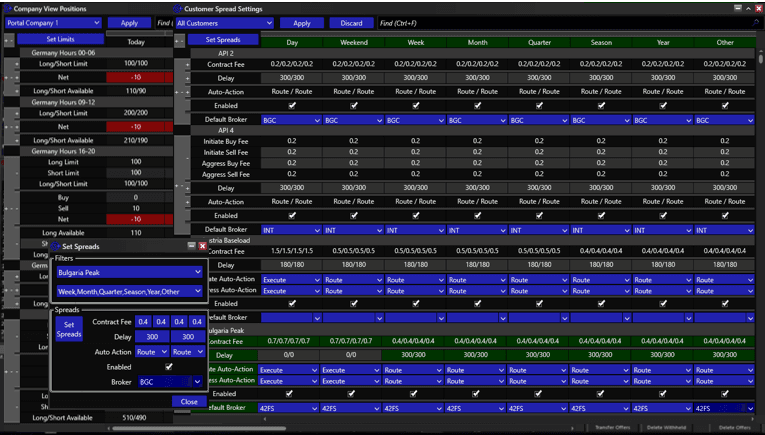
Task: Close the Set Spreads dialog with red X
Action: click(202, 245)
